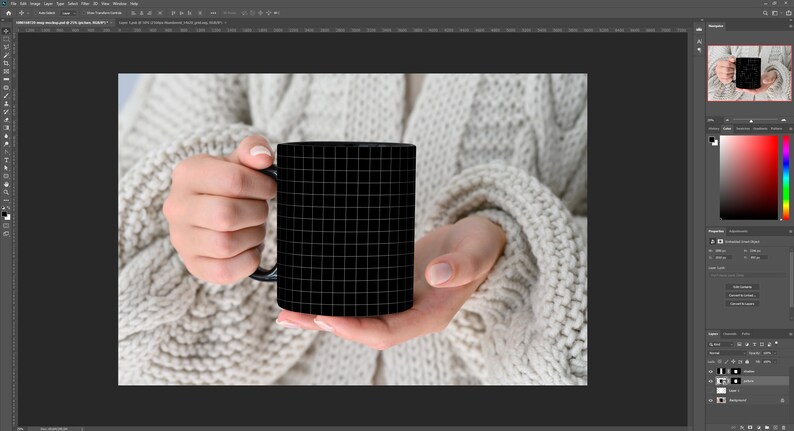Click the Edit Contents button
Image resolution: width=794 pixels, height=431 pixels.
point(742,287)
